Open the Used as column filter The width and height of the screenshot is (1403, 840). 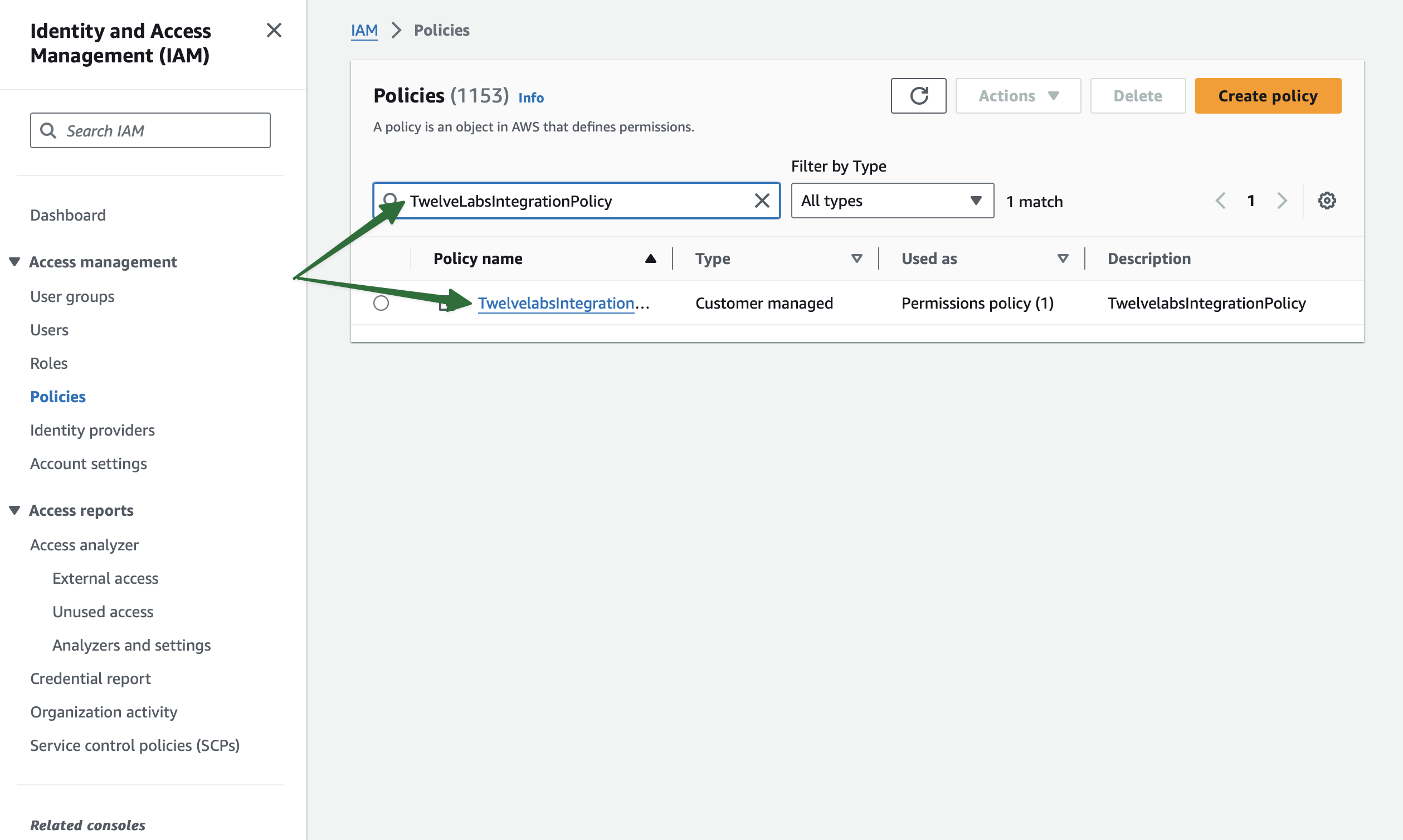pyautogui.click(x=1062, y=258)
